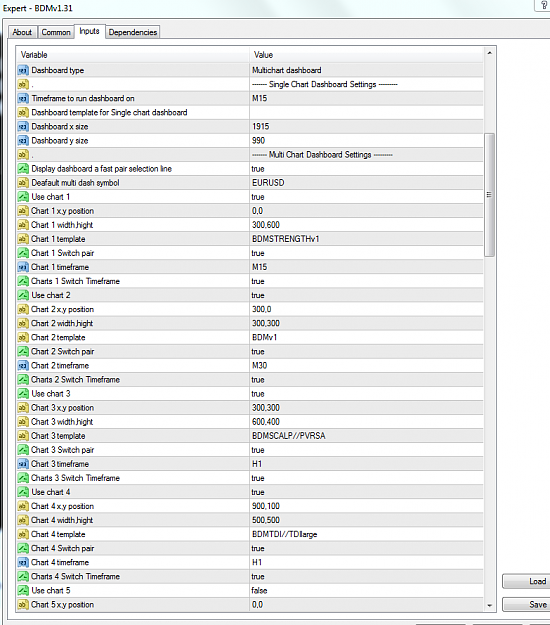Select the 300,0 Chart 2 position value
This screenshot has width=550, height=625.
261,309
